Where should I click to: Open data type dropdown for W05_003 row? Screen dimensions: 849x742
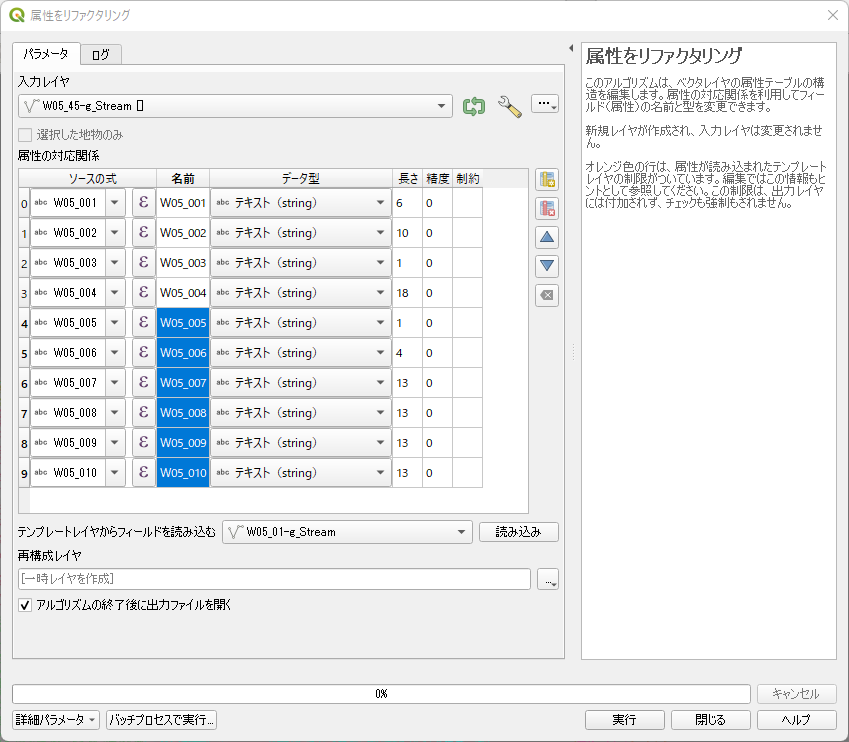pos(380,263)
